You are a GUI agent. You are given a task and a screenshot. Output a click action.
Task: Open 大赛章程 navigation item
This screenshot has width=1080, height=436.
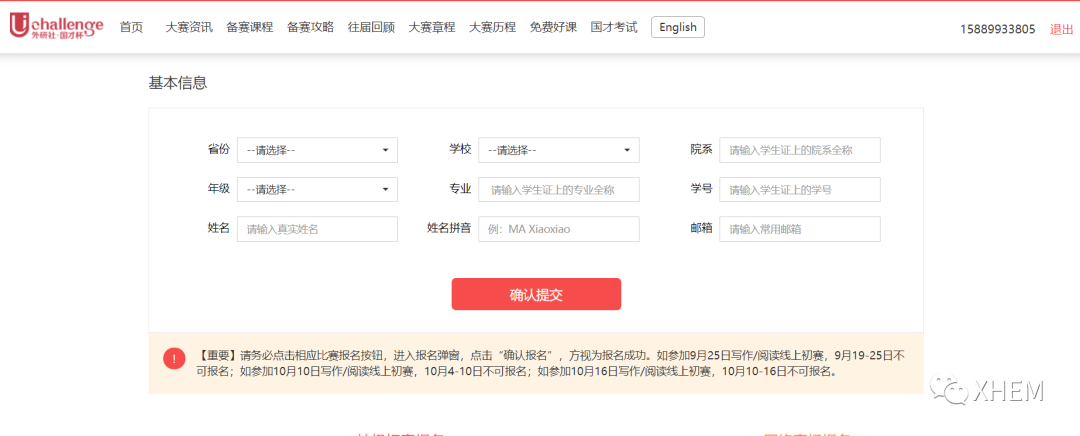(431, 27)
